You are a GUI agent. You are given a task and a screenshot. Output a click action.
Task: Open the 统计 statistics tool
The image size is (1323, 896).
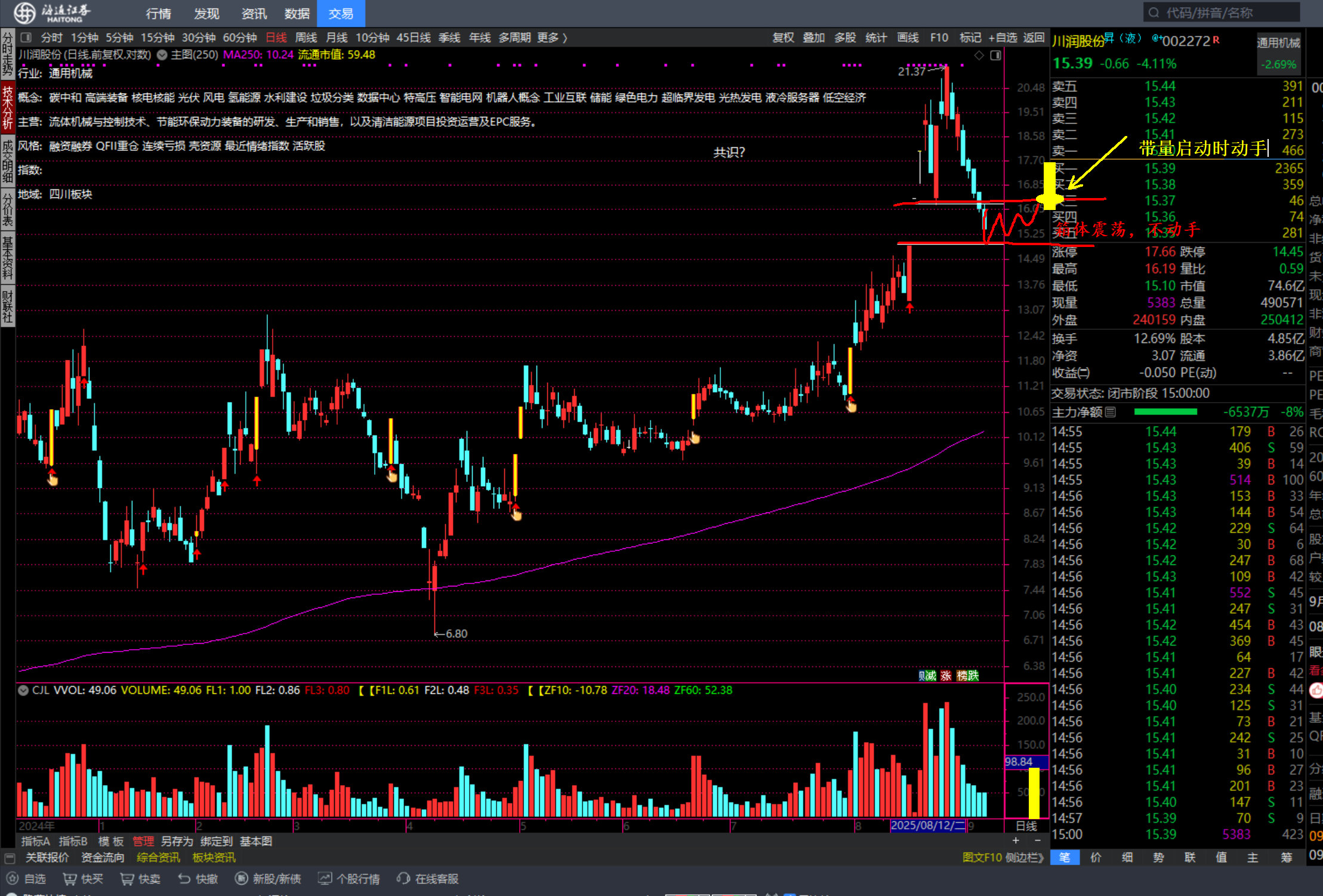click(875, 38)
